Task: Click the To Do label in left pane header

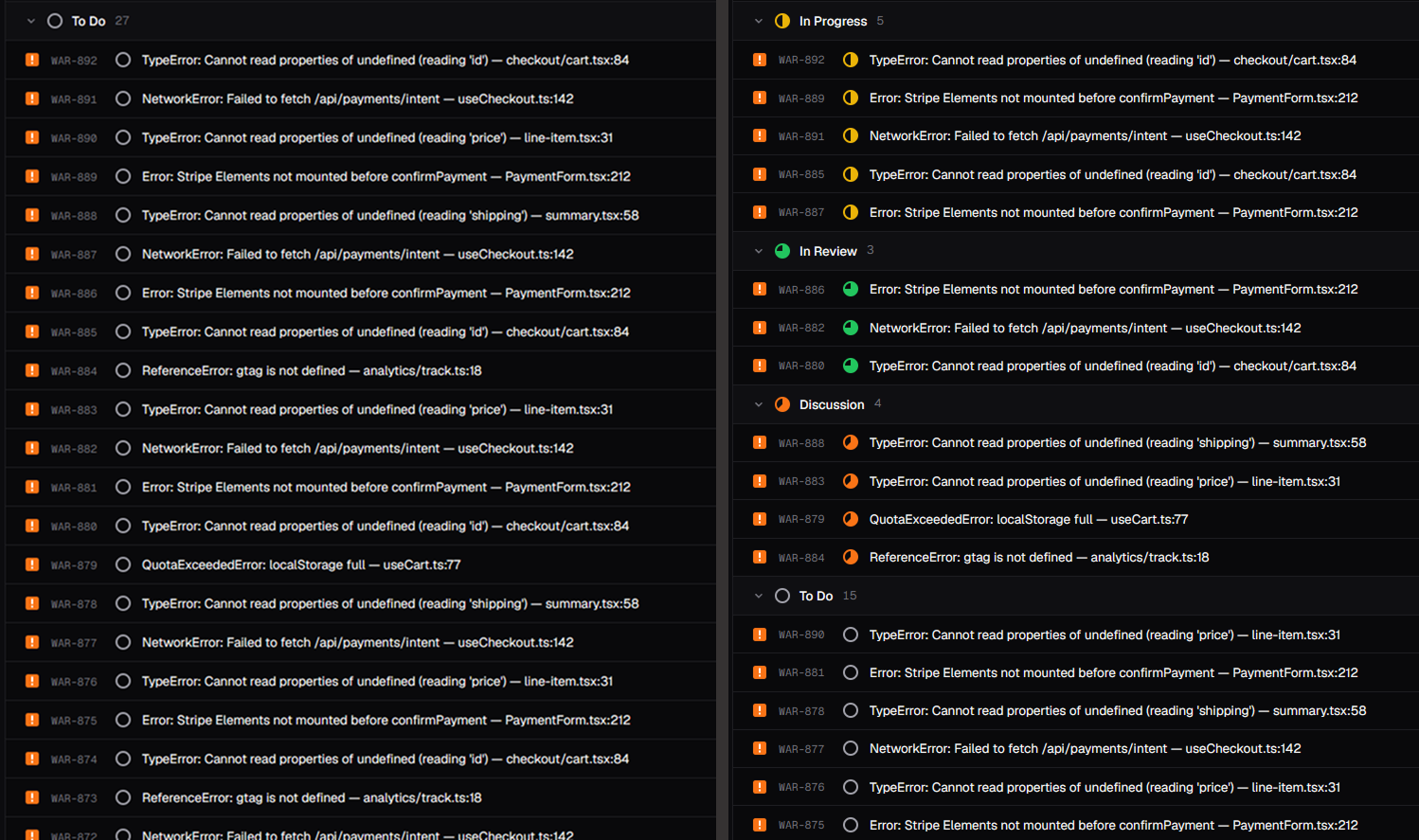Action: (x=88, y=21)
